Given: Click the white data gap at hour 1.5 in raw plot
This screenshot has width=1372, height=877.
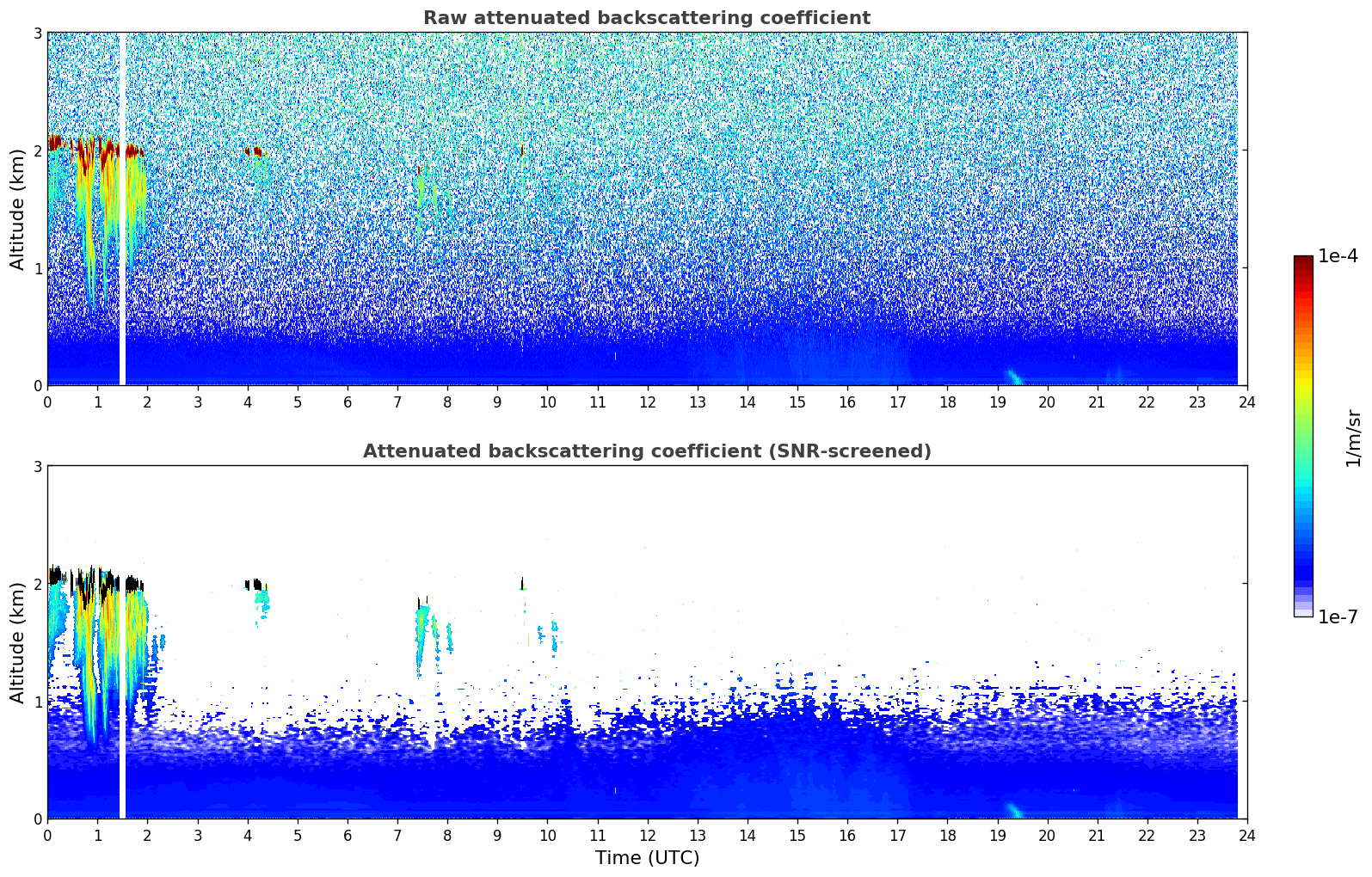Looking at the screenshot, I should click(x=122, y=209).
